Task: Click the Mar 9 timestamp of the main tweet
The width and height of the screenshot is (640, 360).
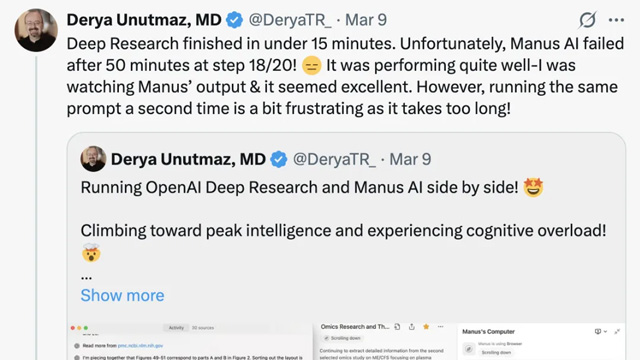Action: click(x=366, y=20)
